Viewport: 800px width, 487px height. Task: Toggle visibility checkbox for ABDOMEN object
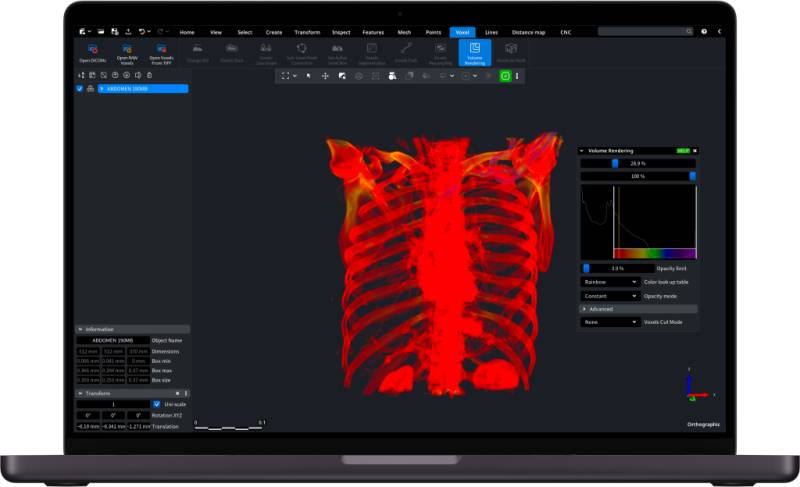click(80, 89)
